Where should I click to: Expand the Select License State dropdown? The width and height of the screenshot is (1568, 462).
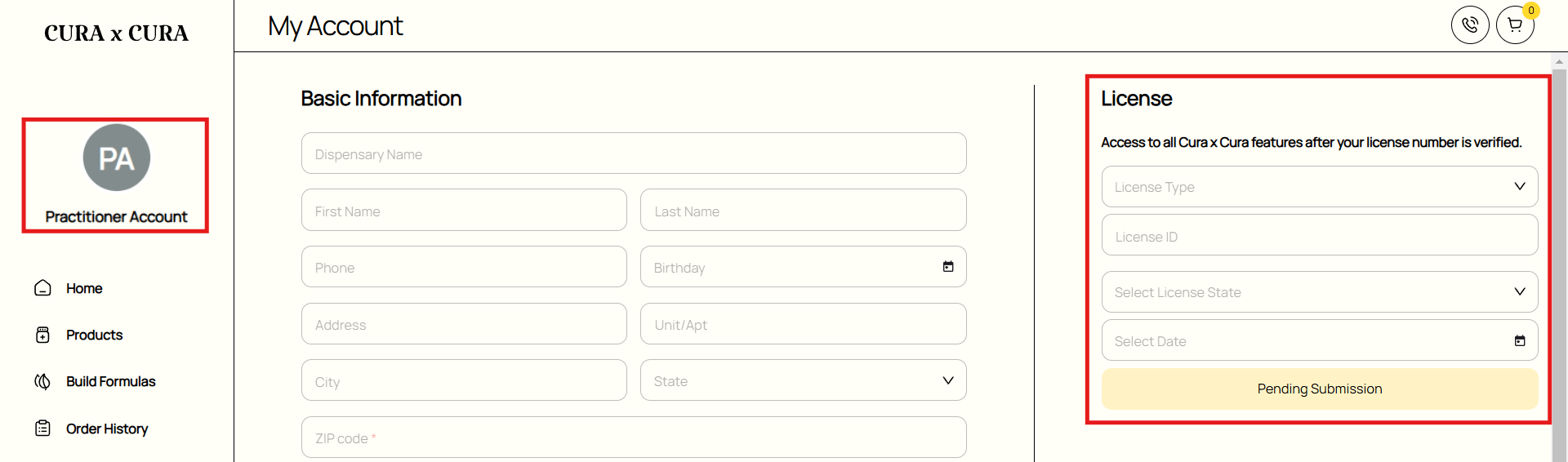[x=1320, y=292]
